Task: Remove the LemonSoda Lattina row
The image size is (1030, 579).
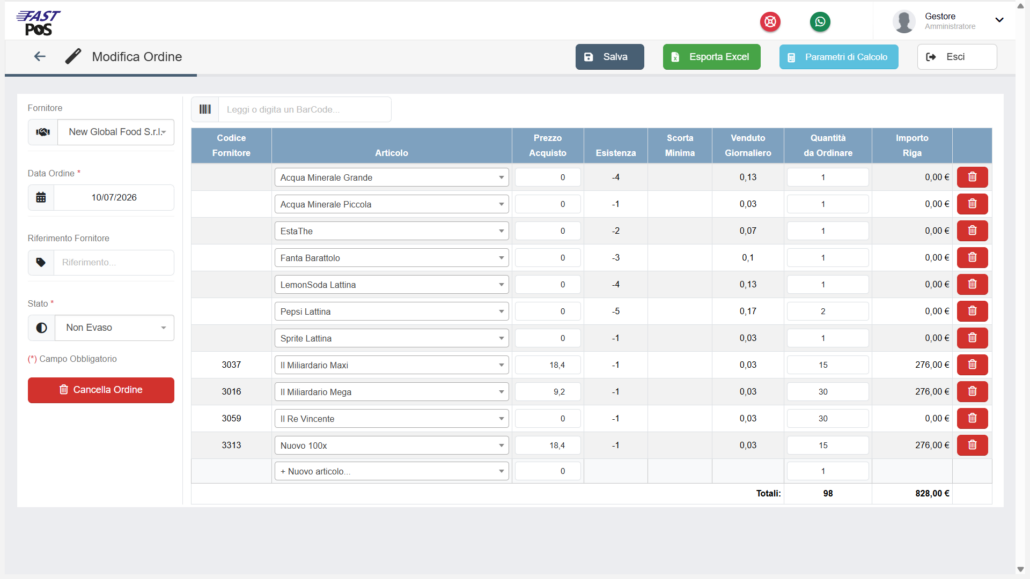Action: pos(972,285)
